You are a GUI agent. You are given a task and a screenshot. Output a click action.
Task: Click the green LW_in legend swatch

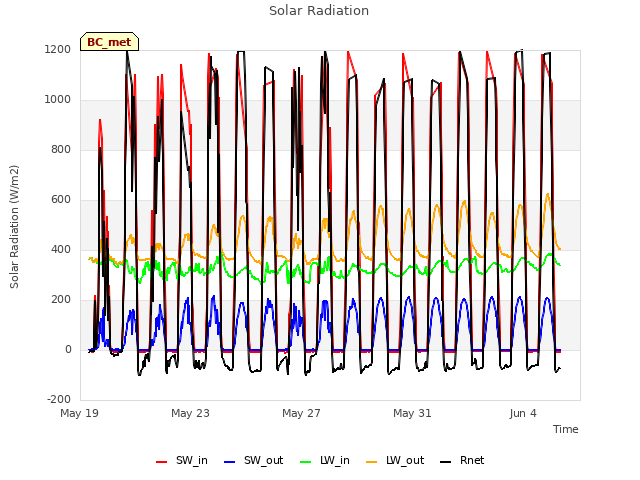[x=306, y=462]
